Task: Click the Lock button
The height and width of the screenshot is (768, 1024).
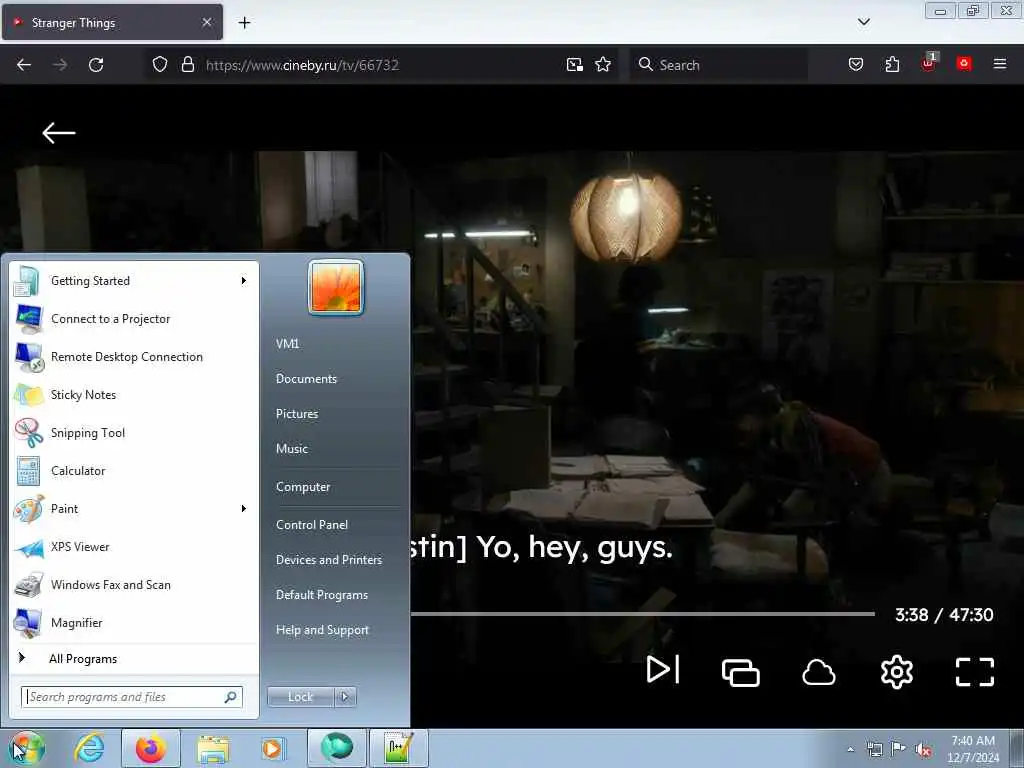Action: pyautogui.click(x=300, y=697)
